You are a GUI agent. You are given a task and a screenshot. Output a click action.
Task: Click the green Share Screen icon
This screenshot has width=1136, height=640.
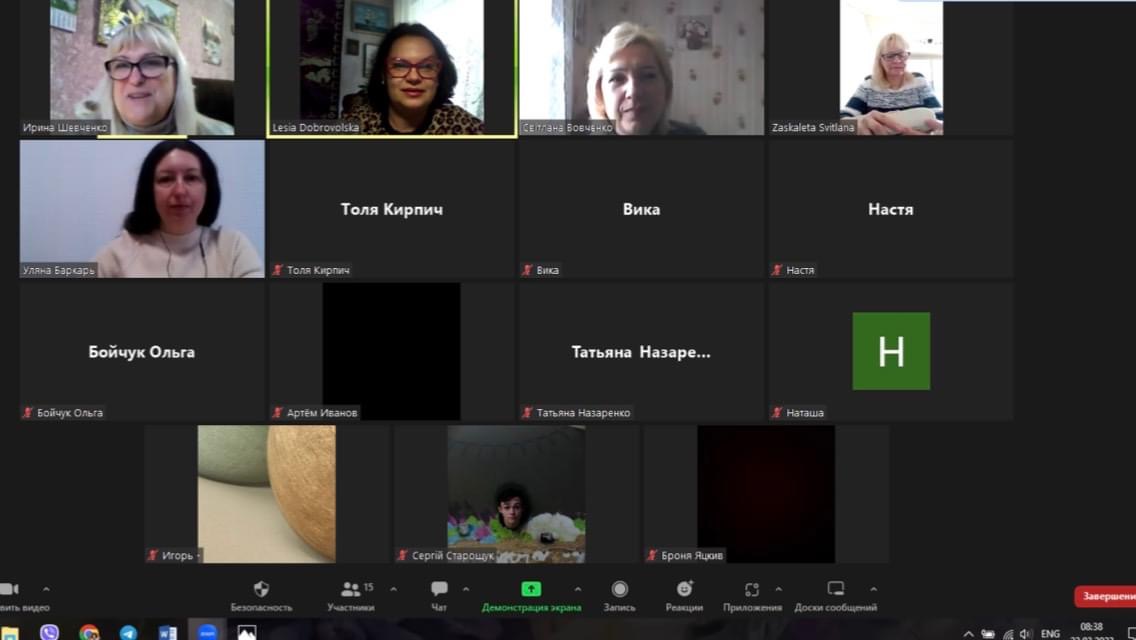click(531, 590)
